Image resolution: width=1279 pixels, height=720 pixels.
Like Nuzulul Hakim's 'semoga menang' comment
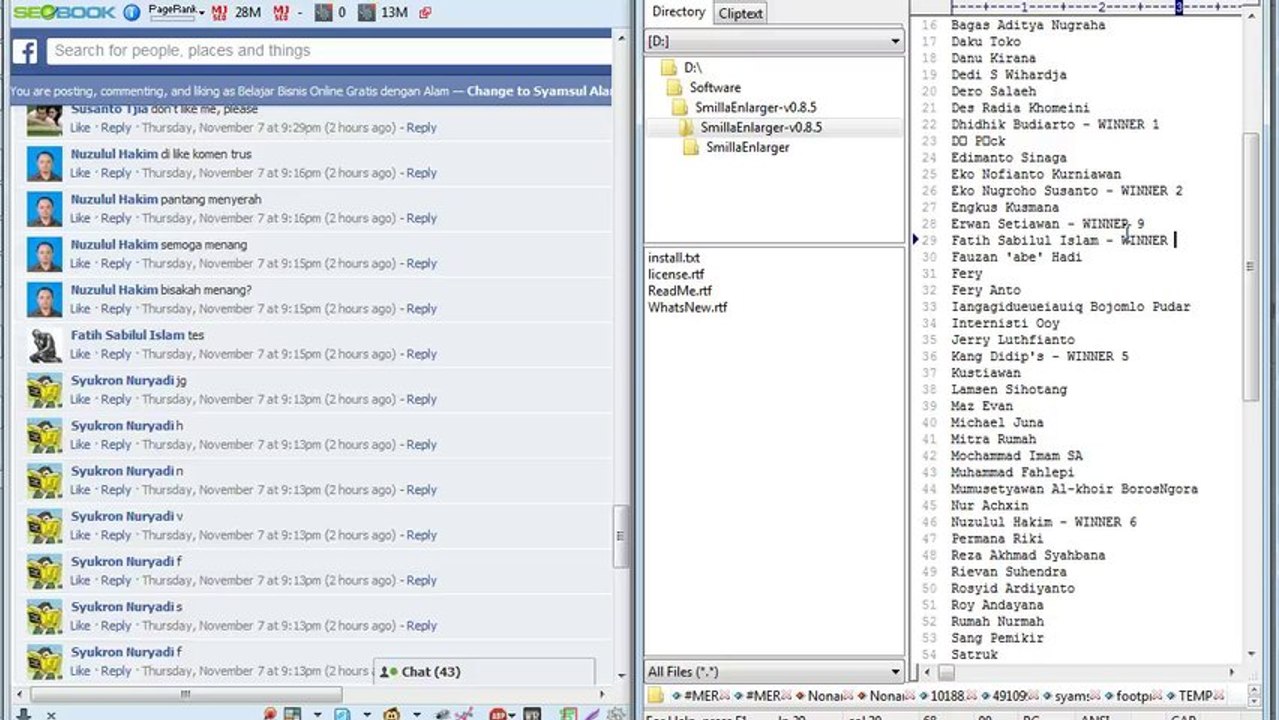click(80, 263)
